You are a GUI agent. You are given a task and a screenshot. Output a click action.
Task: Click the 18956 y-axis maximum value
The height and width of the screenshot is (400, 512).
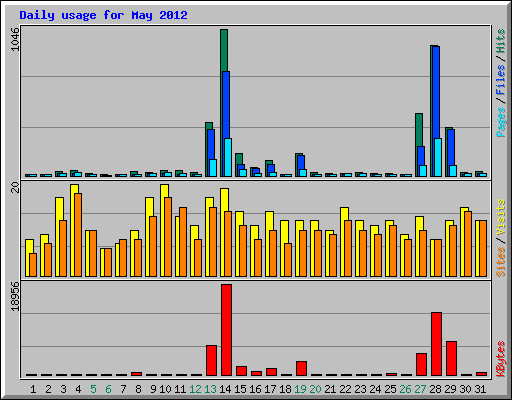tap(15, 296)
